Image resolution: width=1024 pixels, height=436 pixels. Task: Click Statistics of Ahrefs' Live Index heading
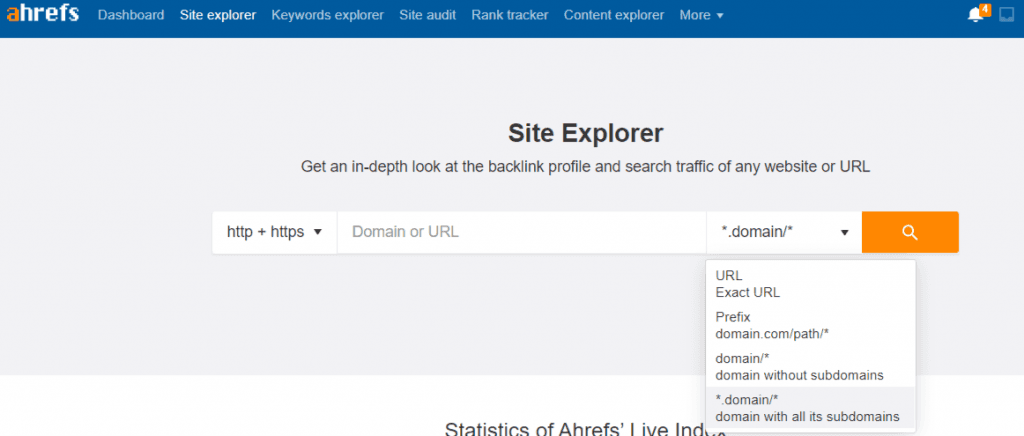pyautogui.click(x=585, y=429)
